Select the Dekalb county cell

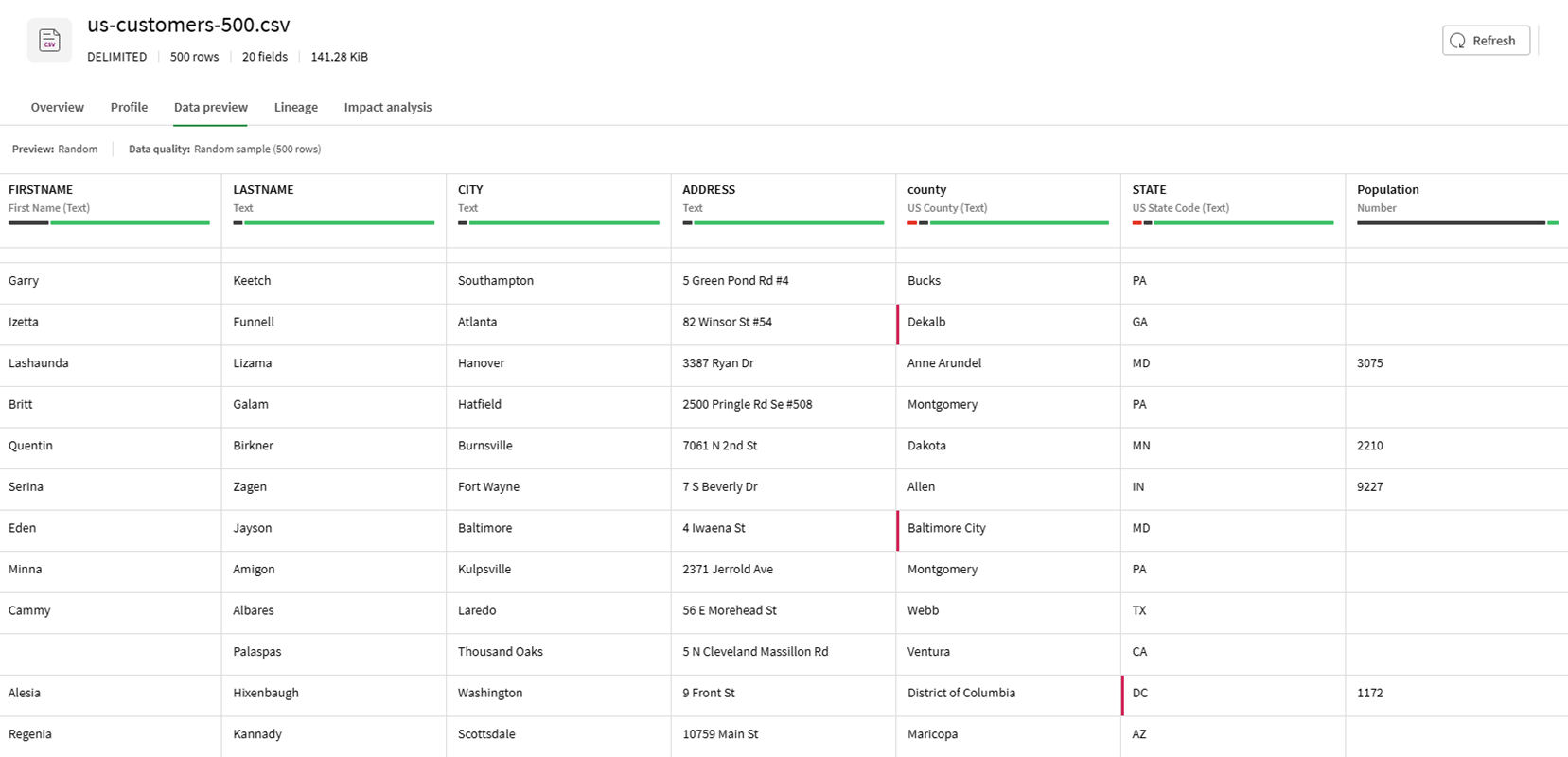[926, 322]
